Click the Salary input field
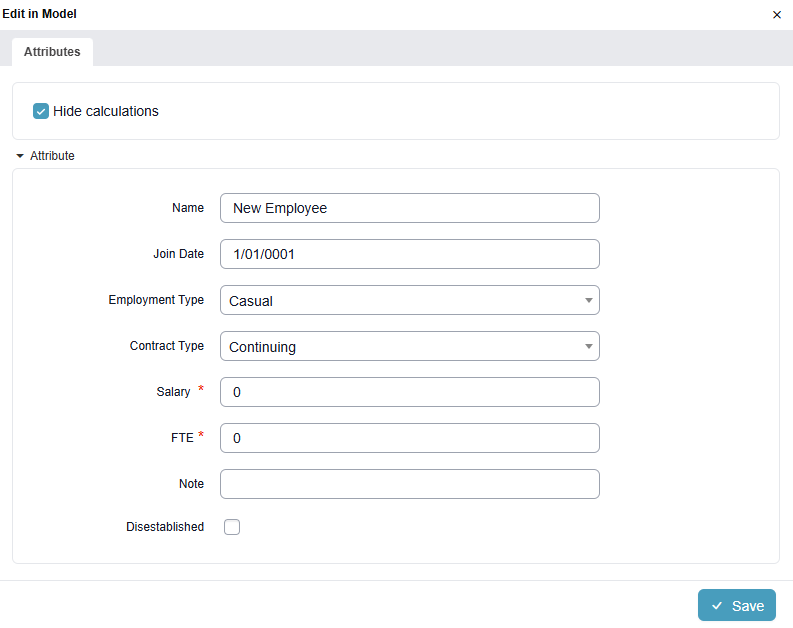The image size is (793, 628). (x=410, y=392)
